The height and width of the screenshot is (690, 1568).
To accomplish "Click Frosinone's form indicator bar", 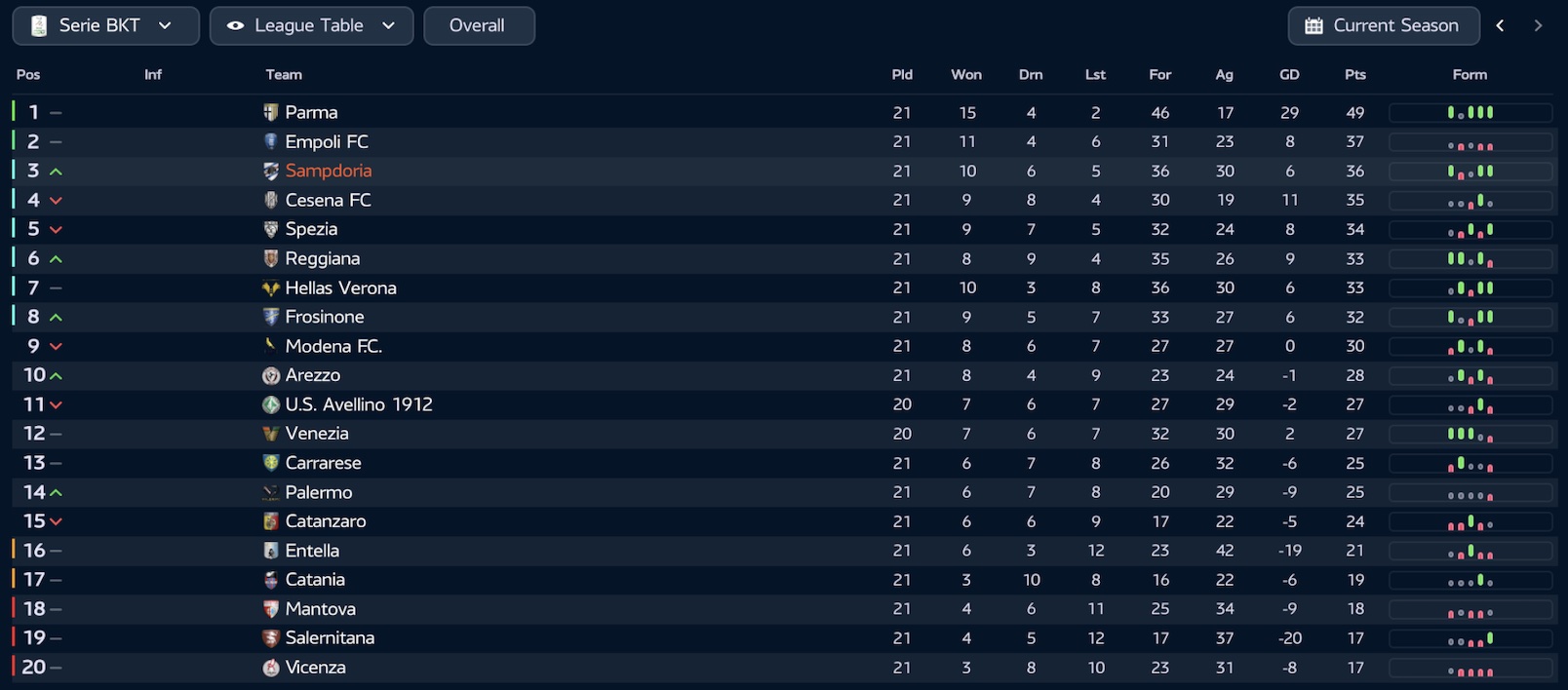I will click(x=1470, y=317).
